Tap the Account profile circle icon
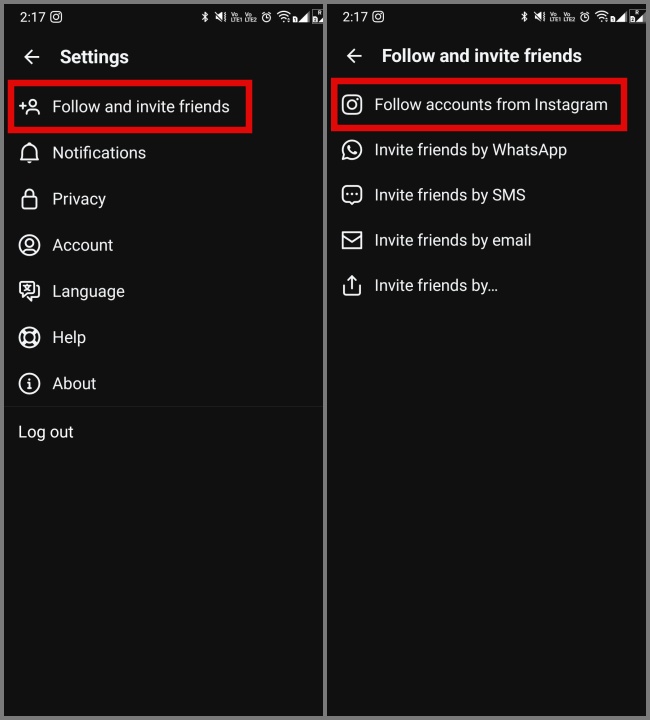The width and height of the screenshot is (650, 720). point(29,245)
